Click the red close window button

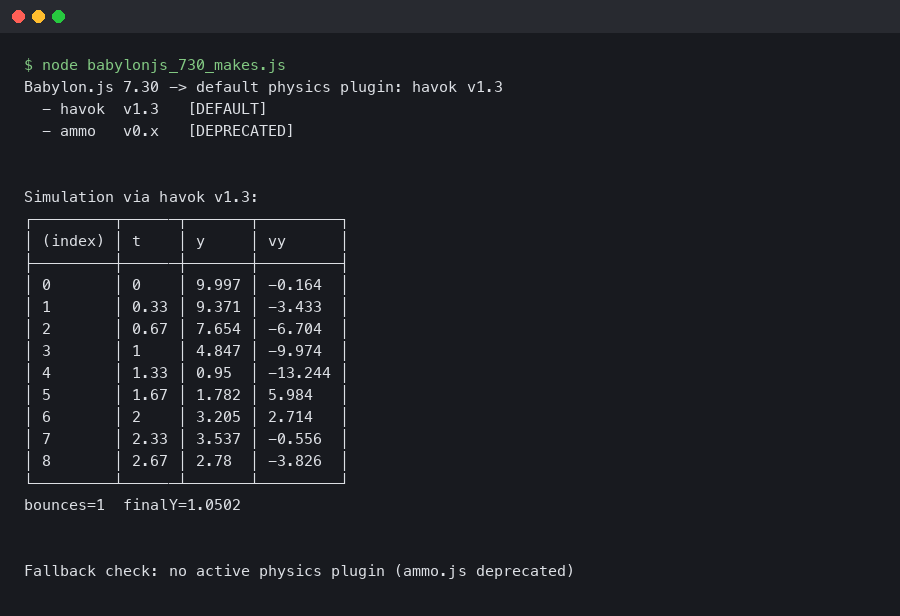[18, 16]
